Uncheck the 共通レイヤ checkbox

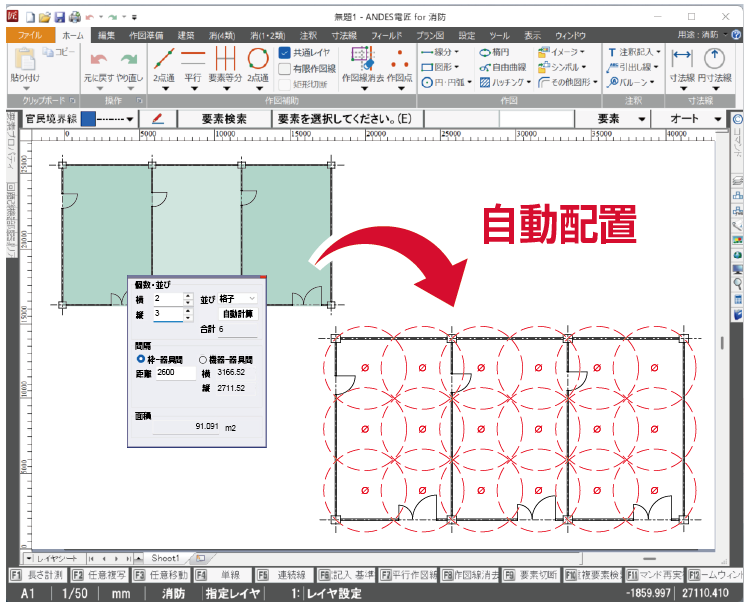click(285, 53)
